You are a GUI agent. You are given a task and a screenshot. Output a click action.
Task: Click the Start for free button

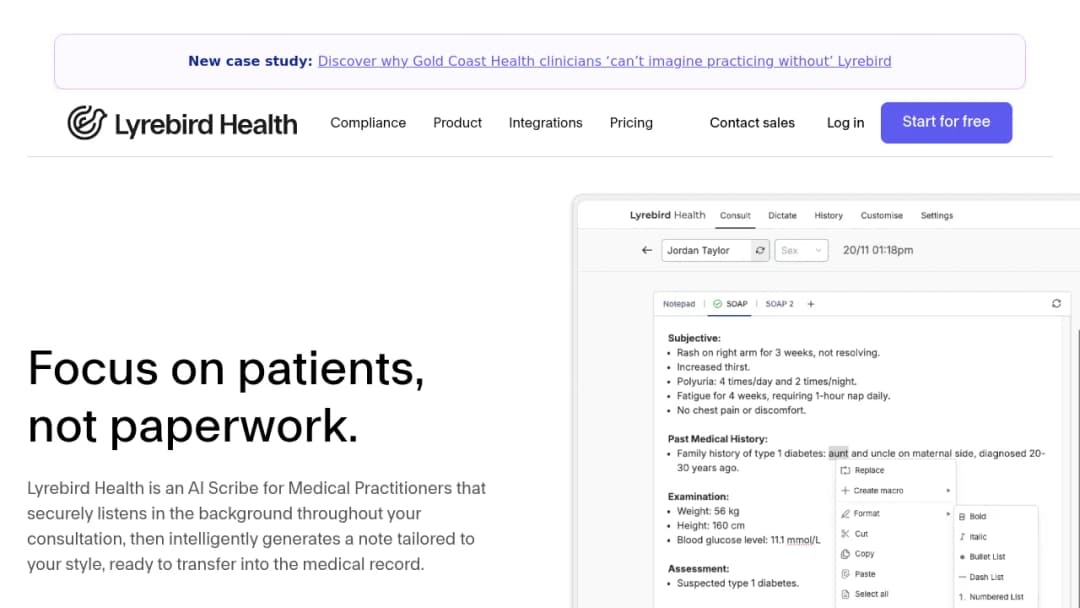click(946, 123)
